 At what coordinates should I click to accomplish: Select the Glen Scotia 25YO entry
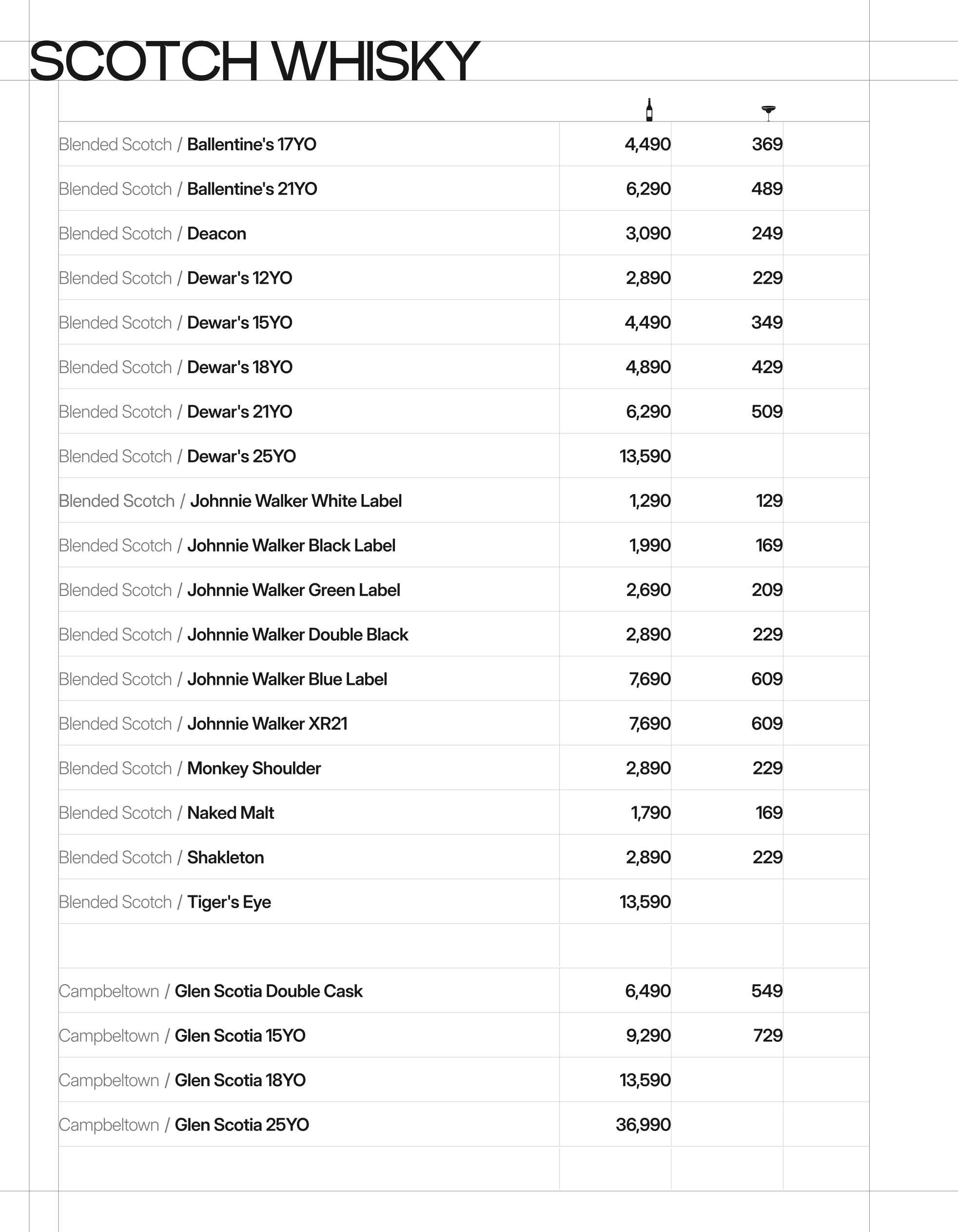point(242,1125)
